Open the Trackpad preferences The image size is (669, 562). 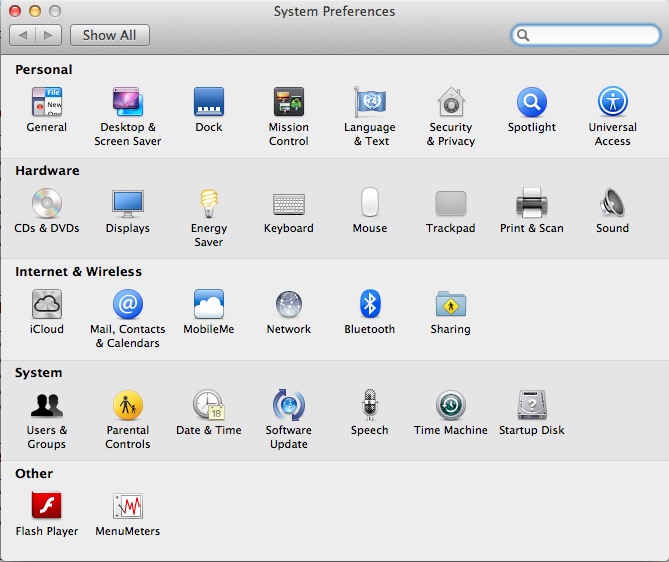pyautogui.click(x=451, y=204)
